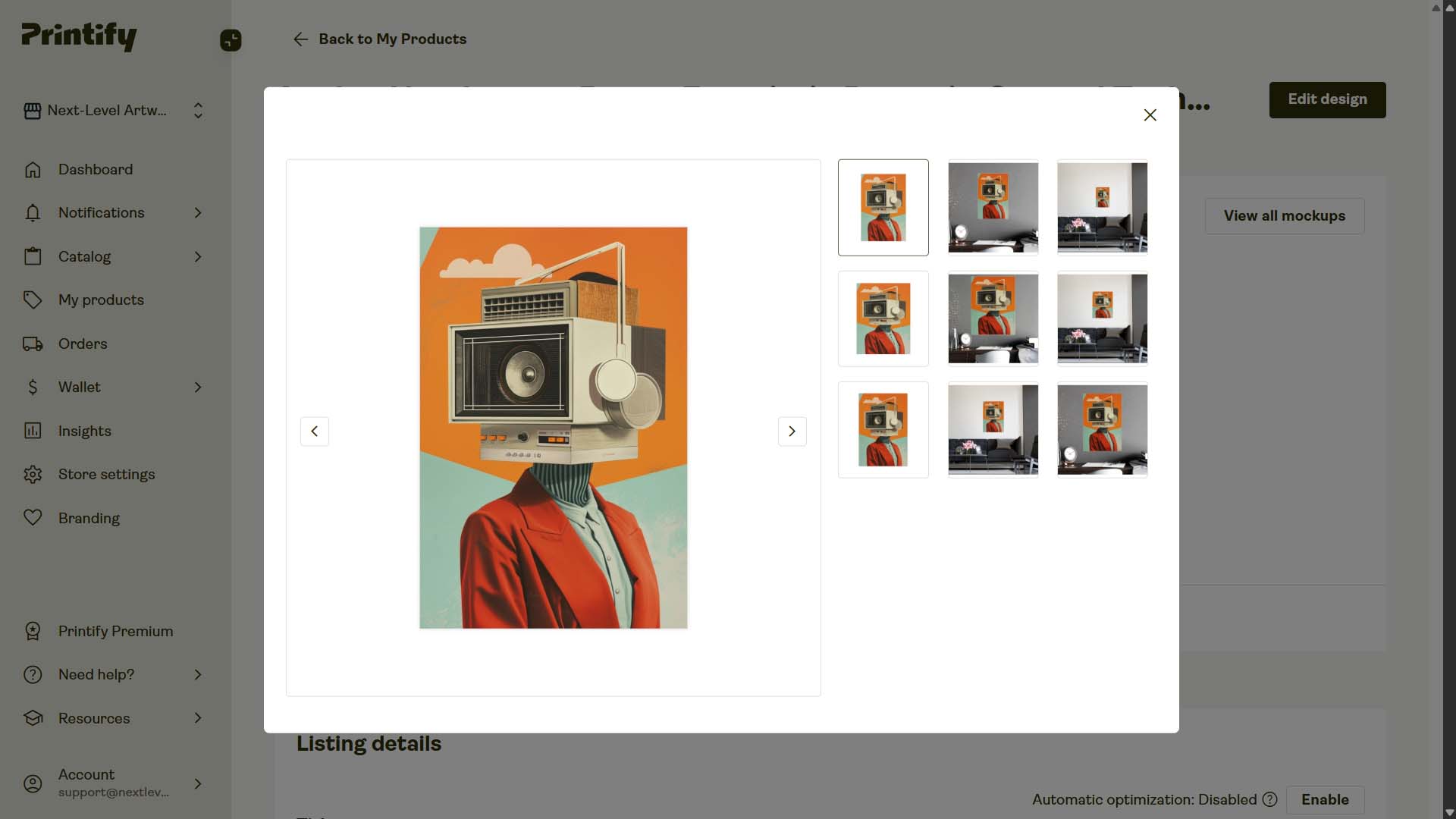Image resolution: width=1456 pixels, height=819 pixels.
Task: Open Branding via the heart icon
Action: pyautogui.click(x=33, y=518)
